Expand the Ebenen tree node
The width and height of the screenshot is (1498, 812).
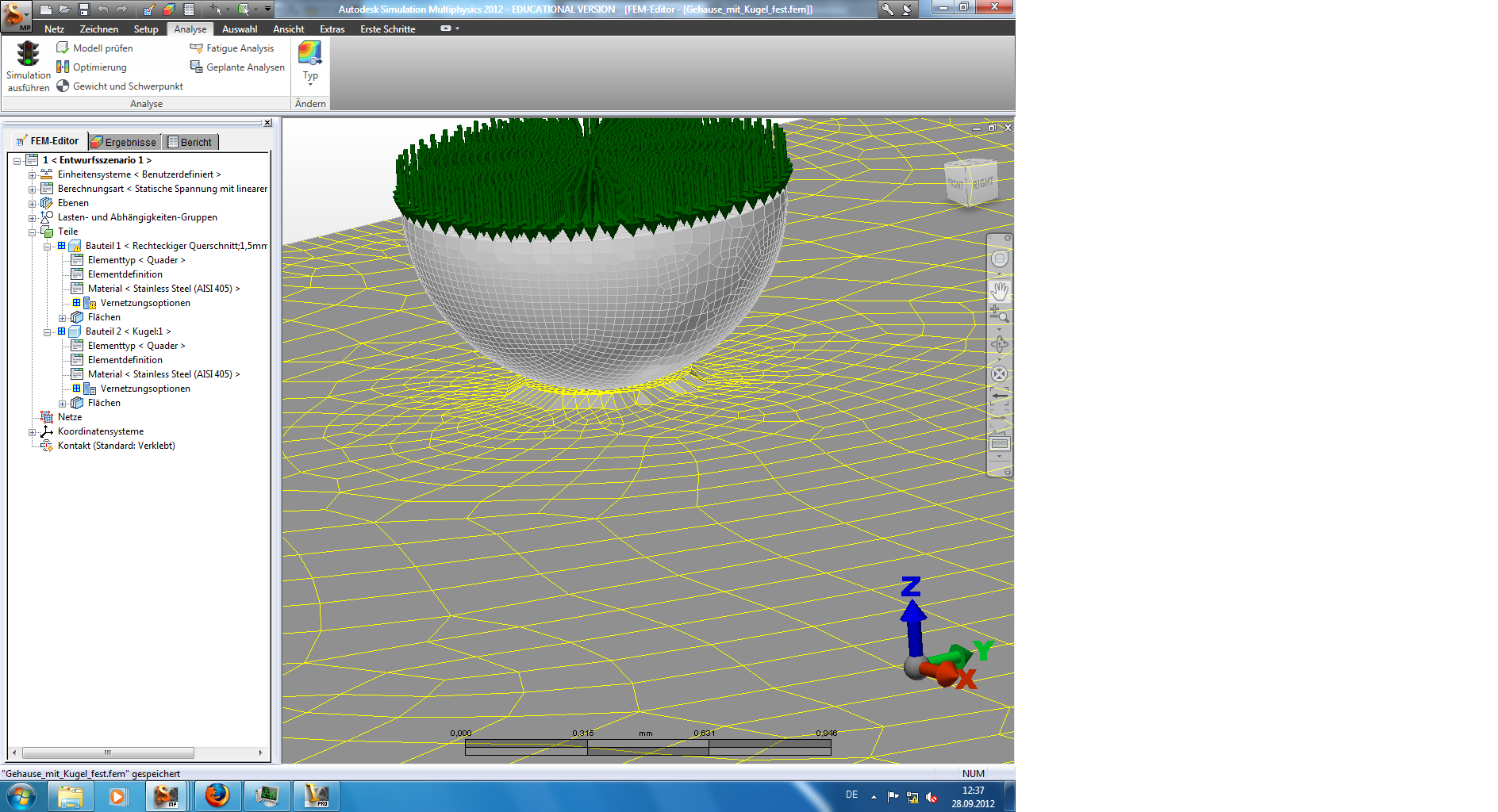tap(33, 204)
